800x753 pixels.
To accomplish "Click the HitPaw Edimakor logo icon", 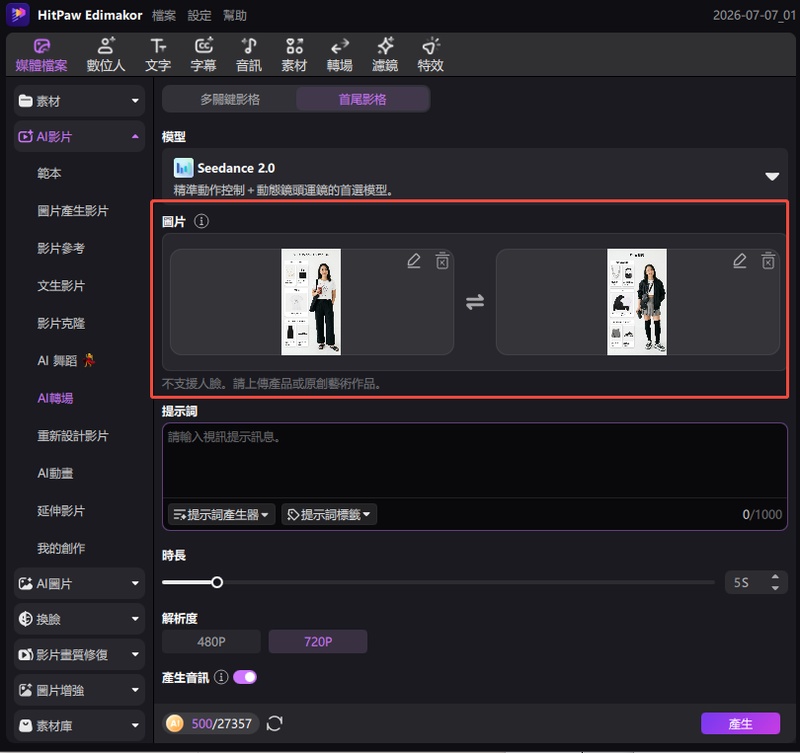I will [x=18, y=14].
